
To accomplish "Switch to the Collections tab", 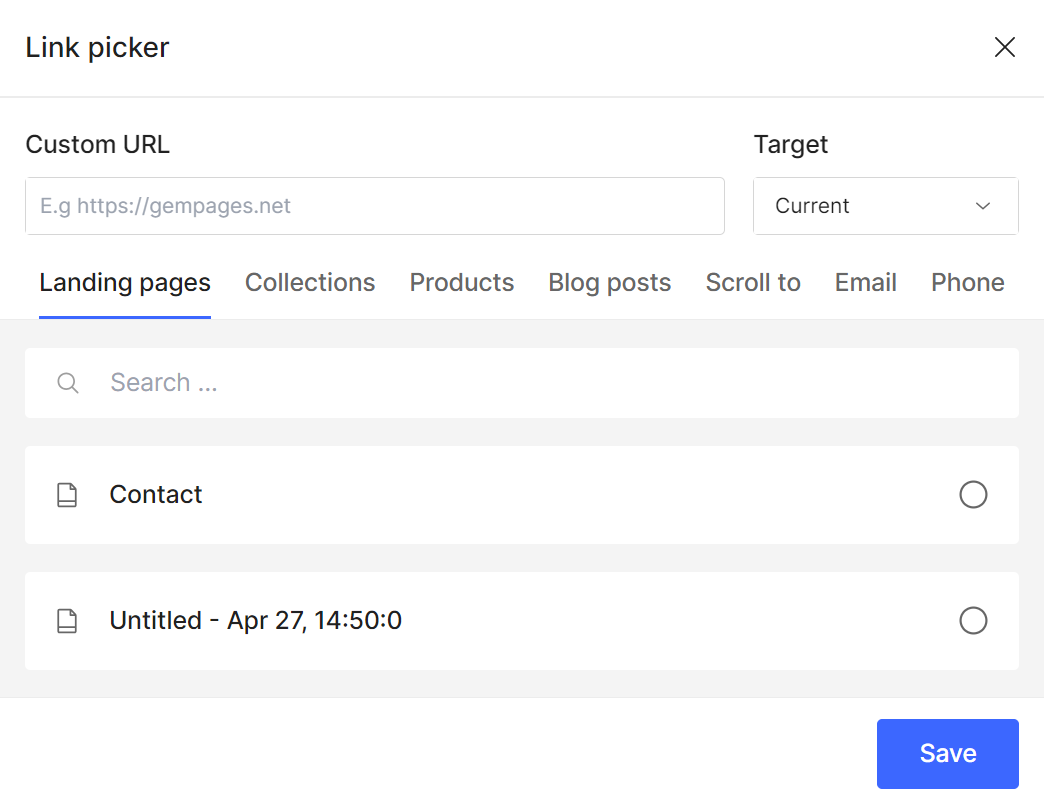I will [x=310, y=283].
